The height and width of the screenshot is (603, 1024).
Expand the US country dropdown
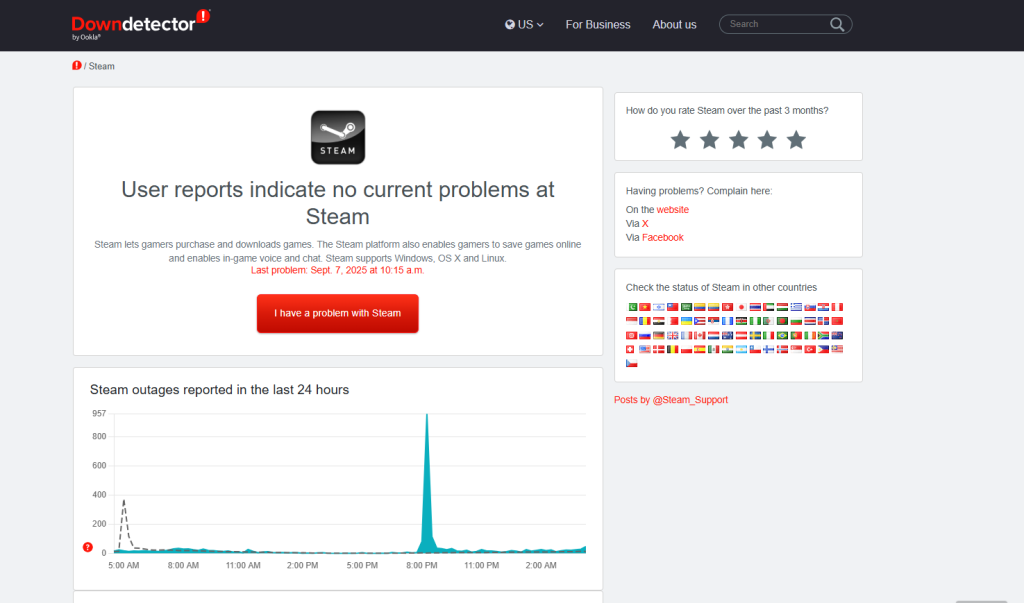click(x=524, y=25)
